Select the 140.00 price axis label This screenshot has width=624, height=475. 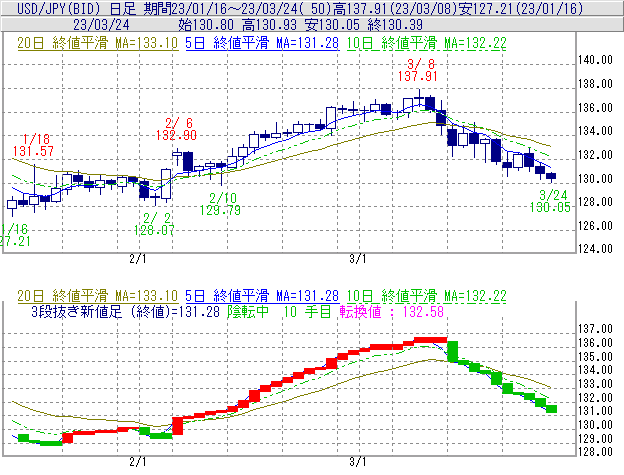[595, 60]
